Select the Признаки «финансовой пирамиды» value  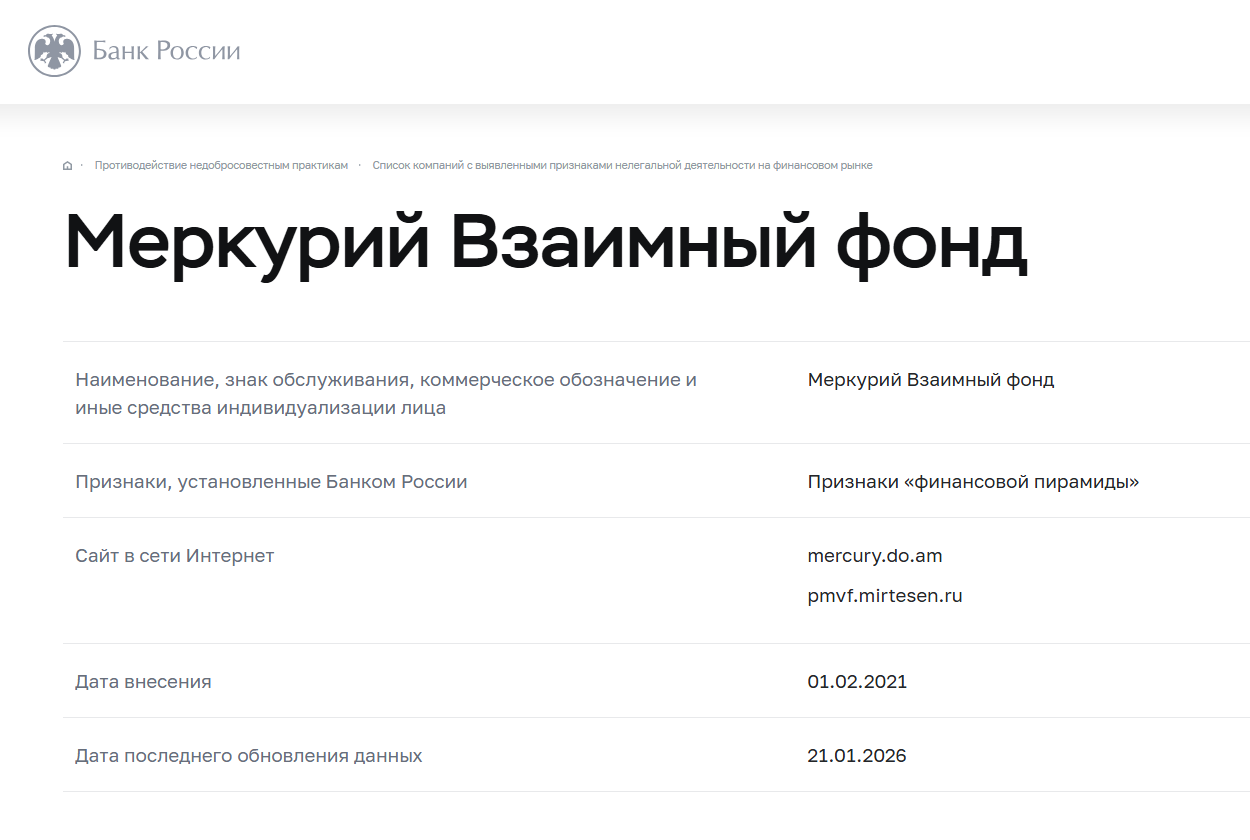974,482
